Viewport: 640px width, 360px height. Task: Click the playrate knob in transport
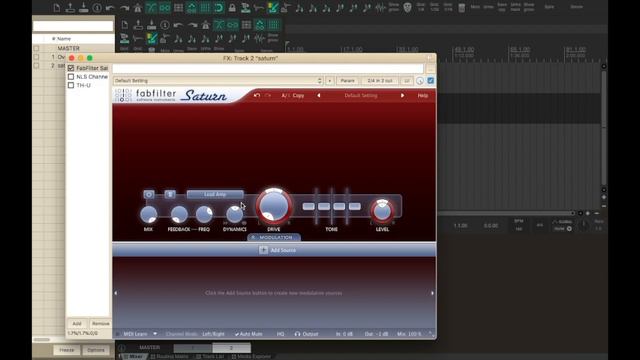pyautogui.click(x=584, y=225)
